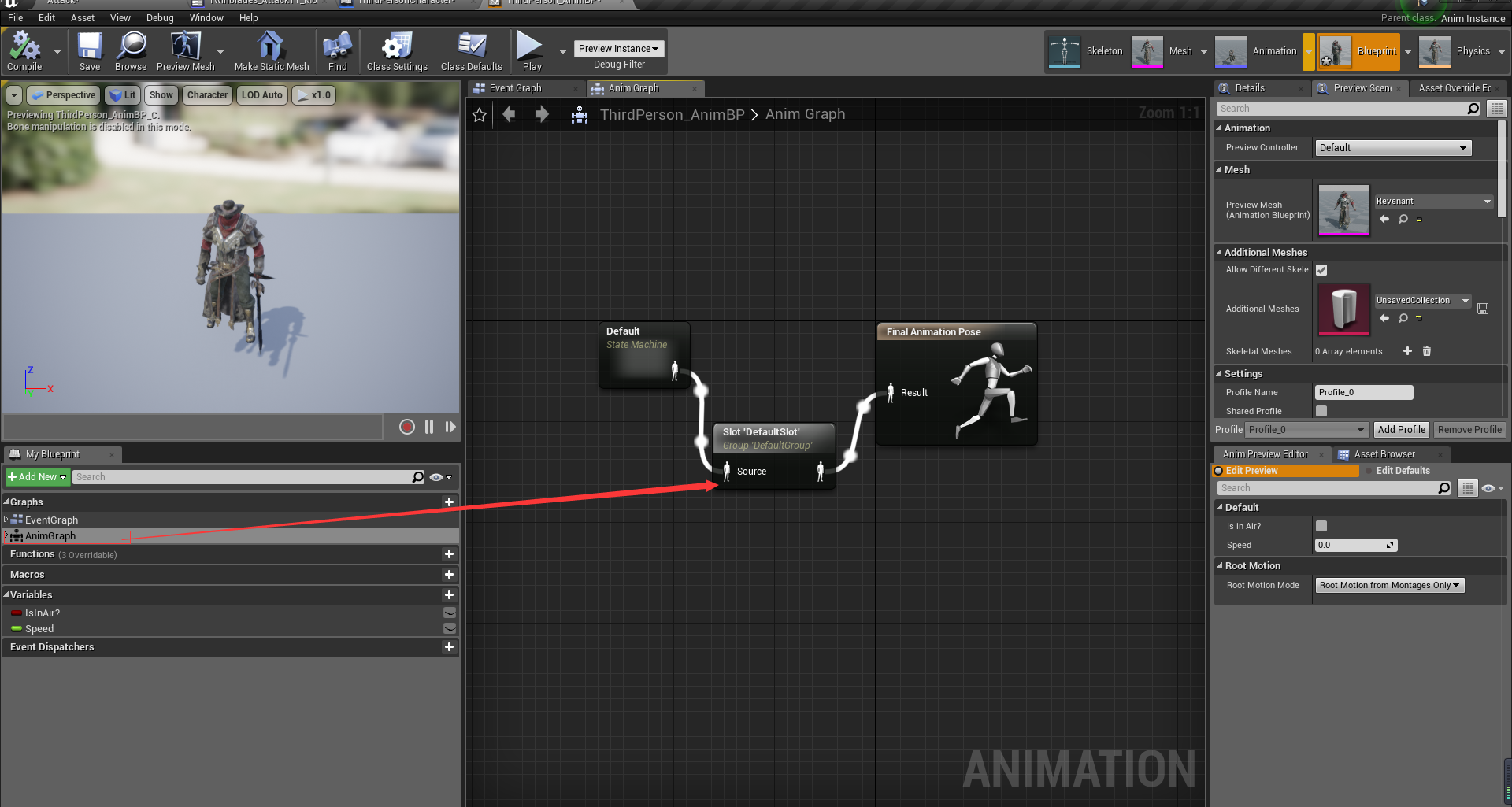Open LOD Auto viewport menu

click(261, 95)
